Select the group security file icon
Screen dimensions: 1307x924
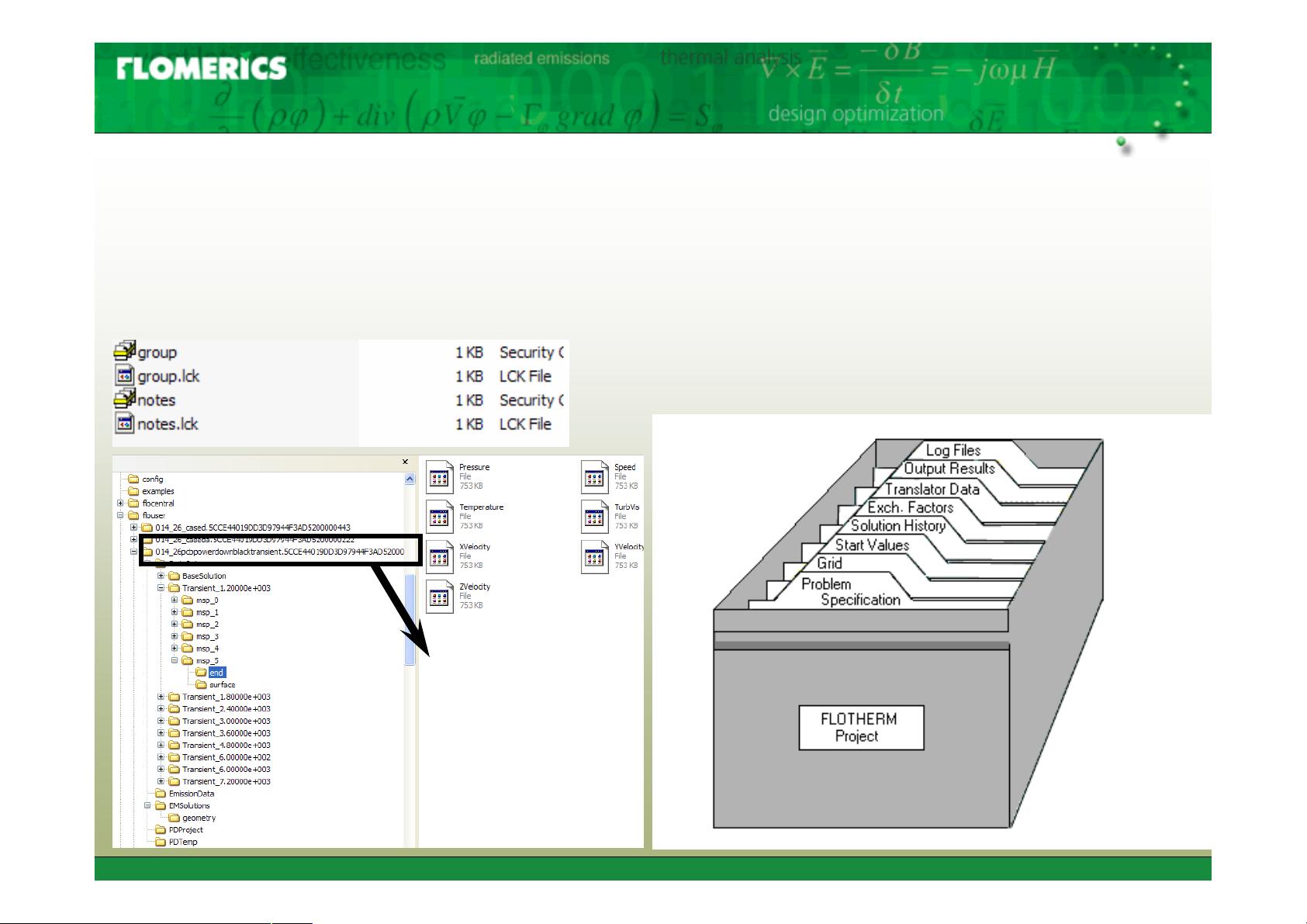[125, 352]
